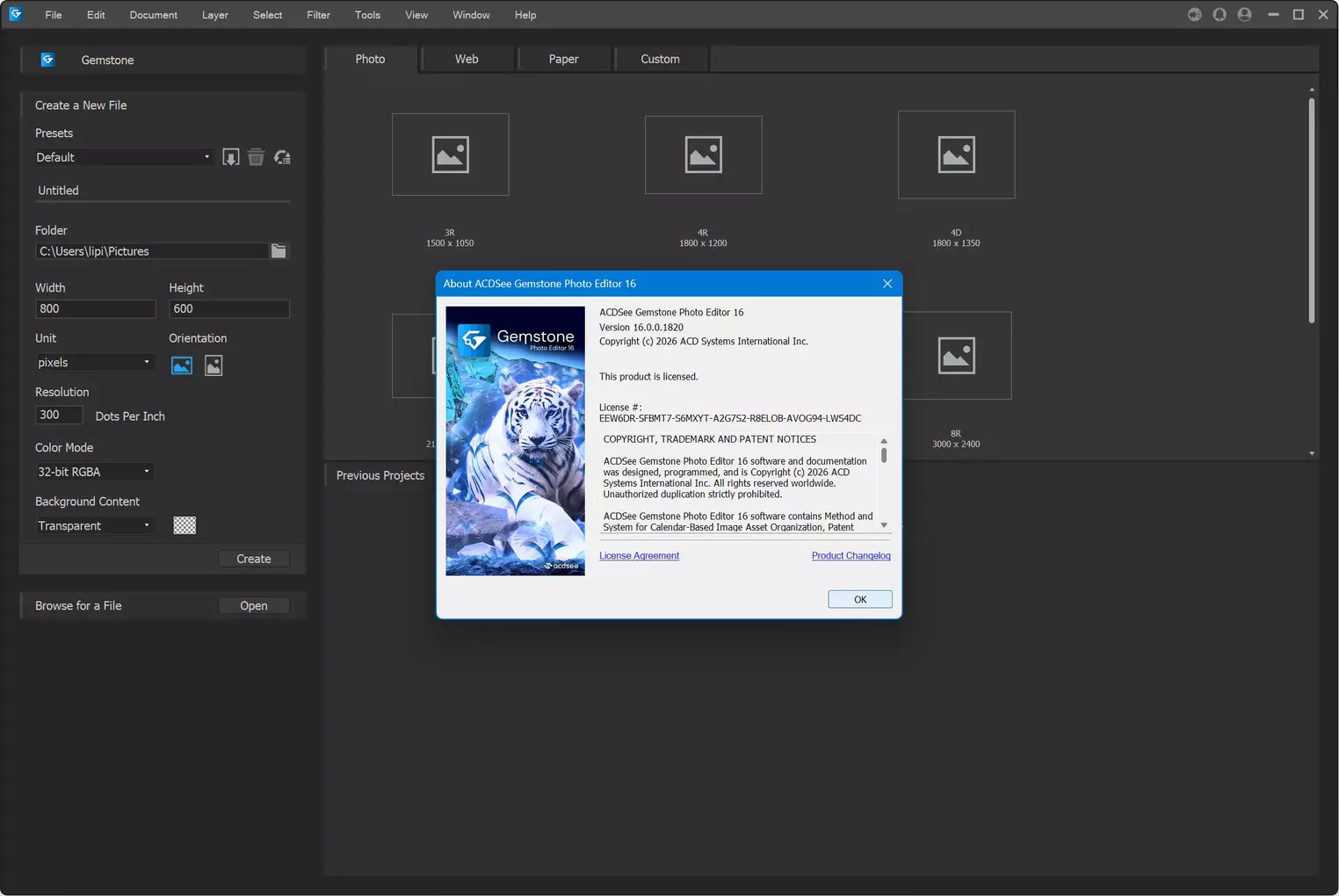This screenshot has height=896, width=1339.
Task: Open the License Agreement link
Action: [639, 556]
